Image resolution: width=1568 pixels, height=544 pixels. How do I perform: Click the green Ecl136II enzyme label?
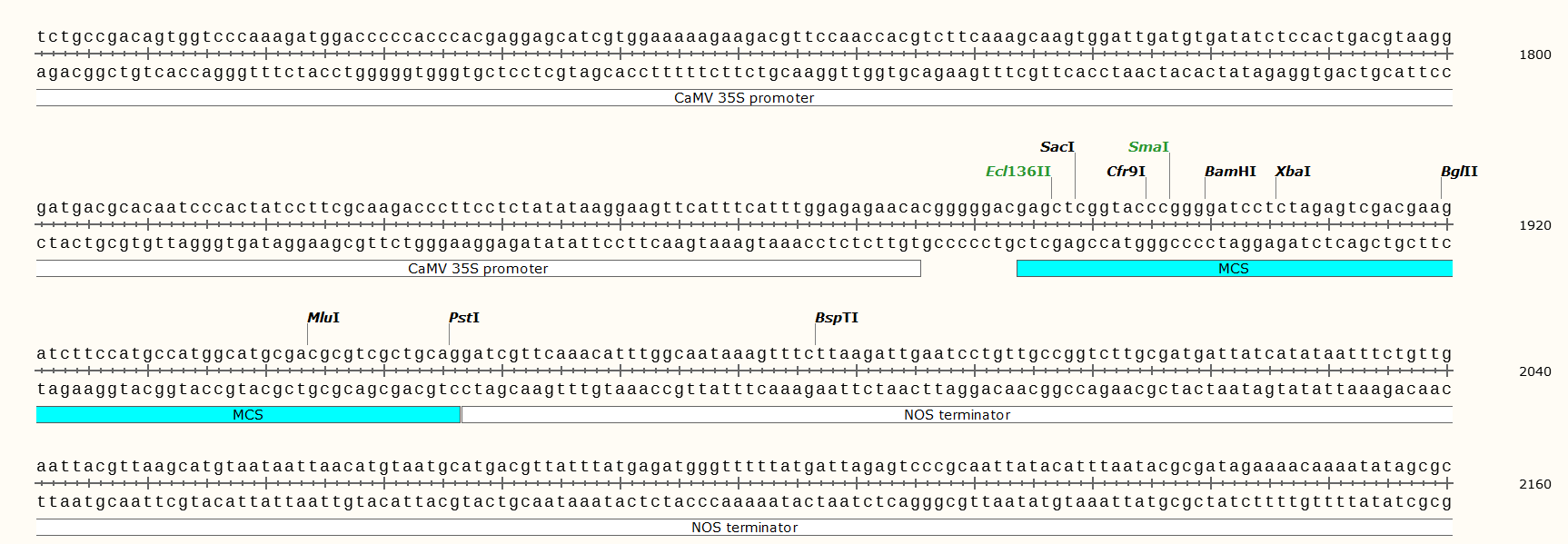click(x=1017, y=172)
